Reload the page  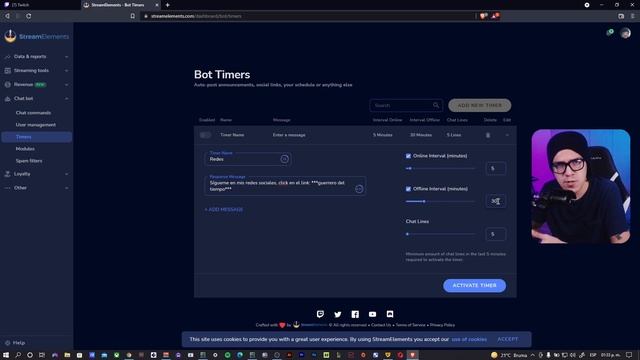tap(29, 16)
